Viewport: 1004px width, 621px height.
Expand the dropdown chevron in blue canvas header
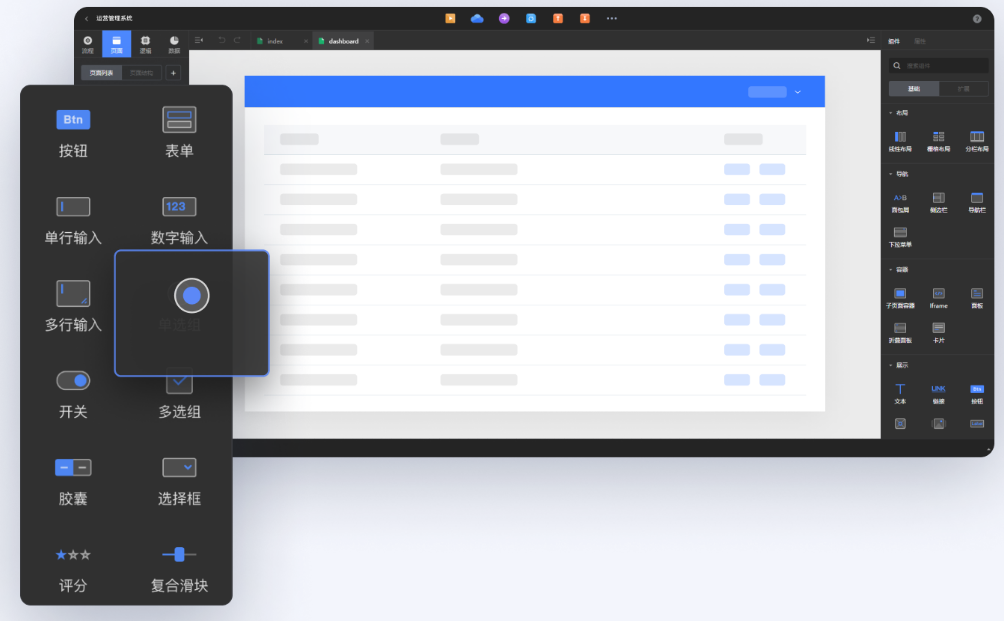pos(798,92)
